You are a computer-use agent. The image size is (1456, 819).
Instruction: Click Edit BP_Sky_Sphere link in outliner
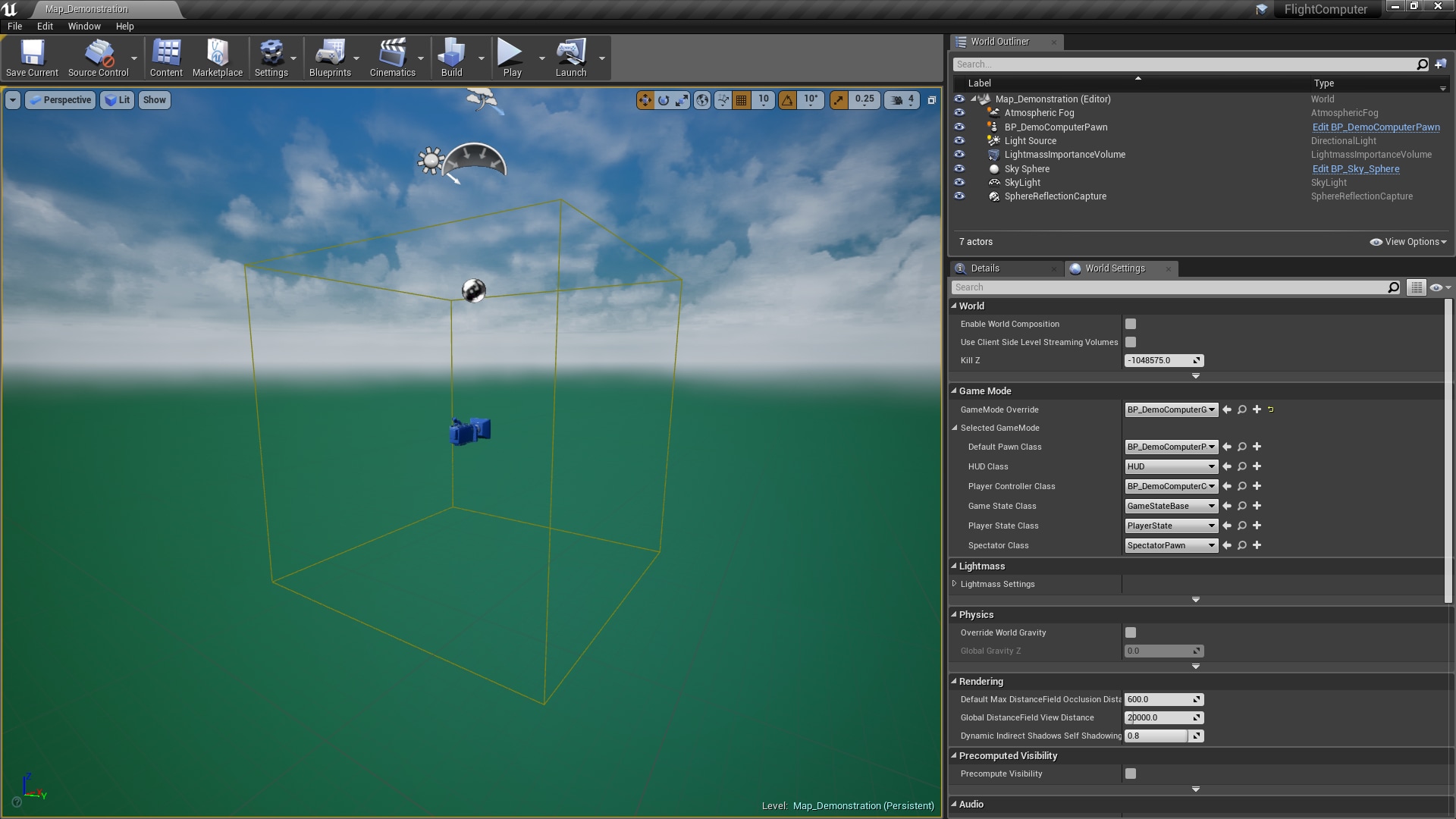click(x=1355, y=168)
